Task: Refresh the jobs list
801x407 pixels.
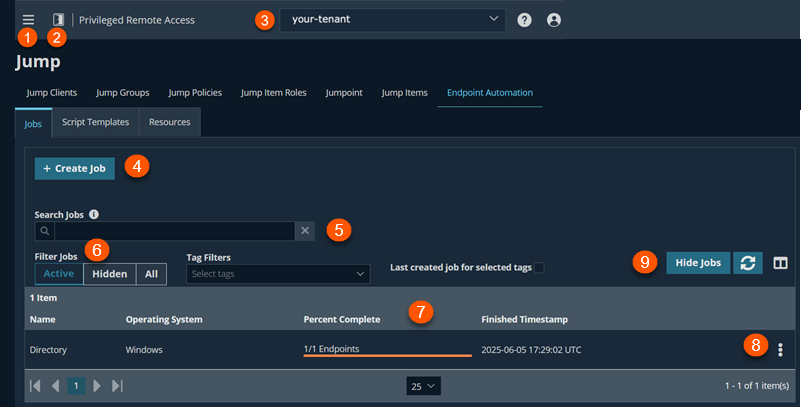Action: [748, 263]
